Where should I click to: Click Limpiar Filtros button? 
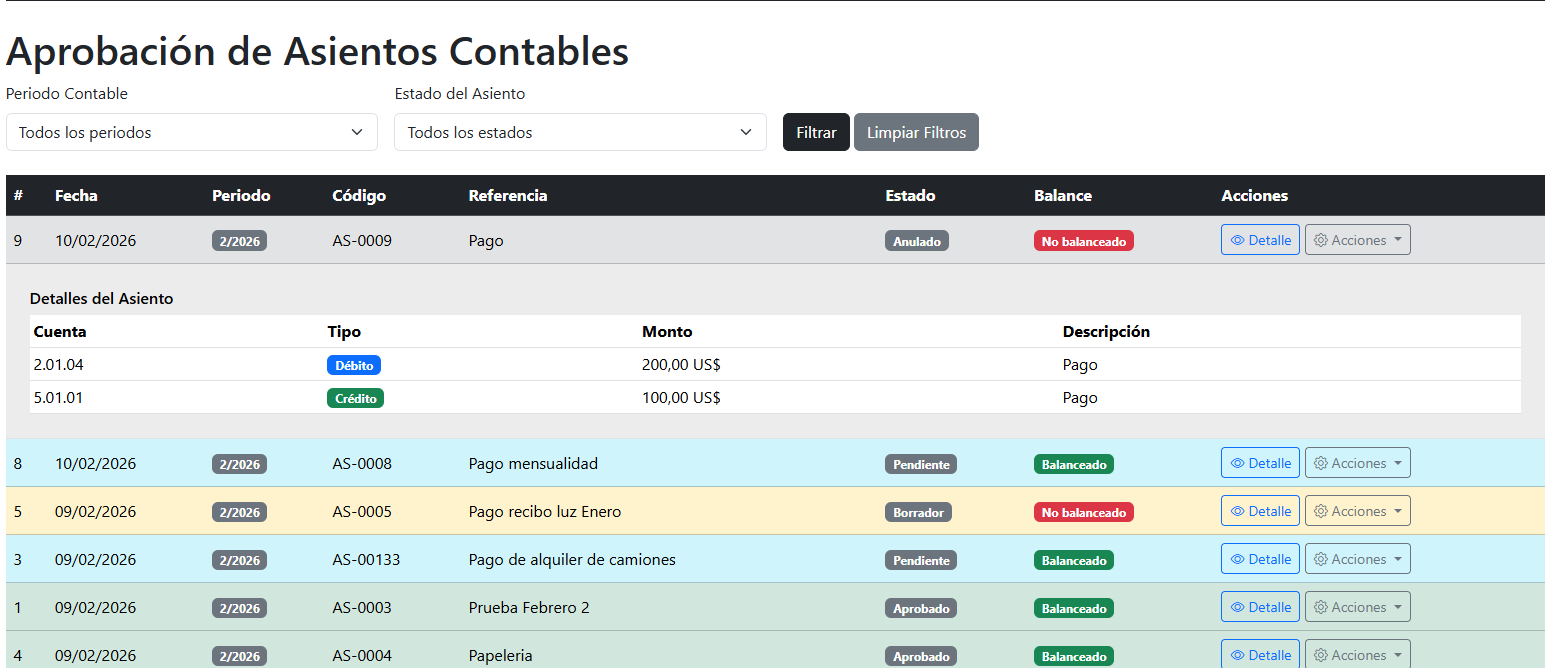pos(916,132)
